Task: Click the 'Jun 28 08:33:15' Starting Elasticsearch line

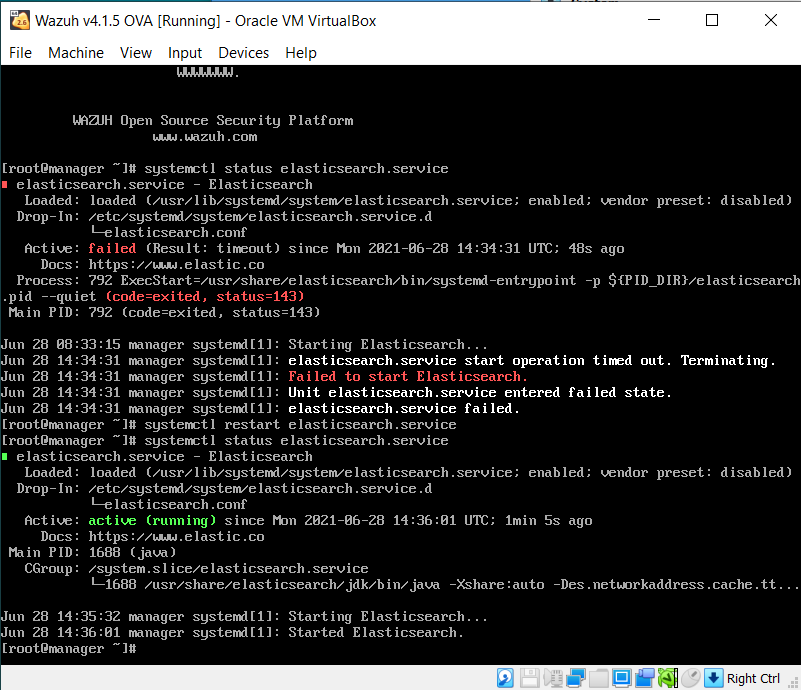Action: tap(244, 344)
